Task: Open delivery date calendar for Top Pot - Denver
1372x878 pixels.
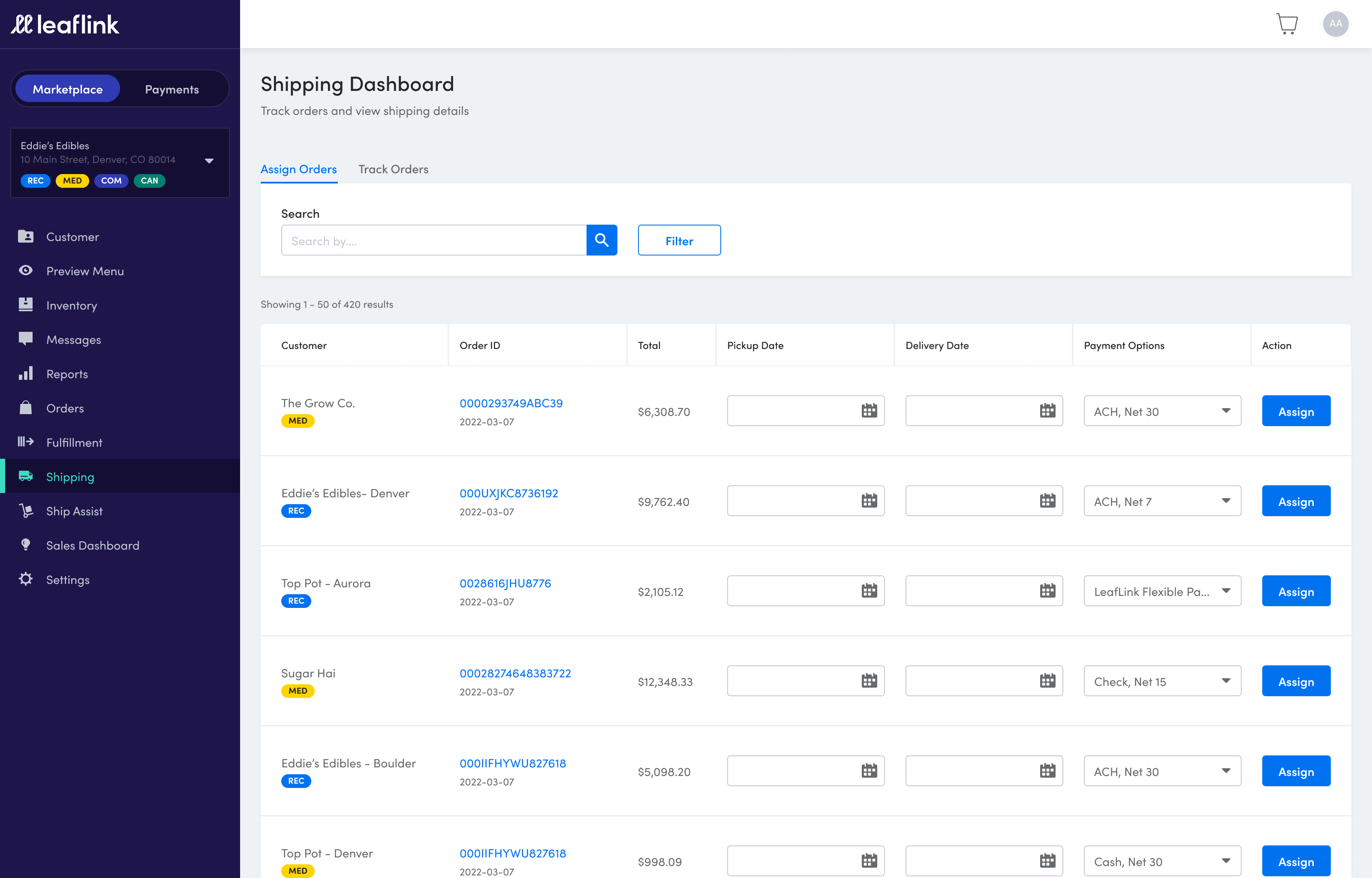Action: coord(1047,861)
